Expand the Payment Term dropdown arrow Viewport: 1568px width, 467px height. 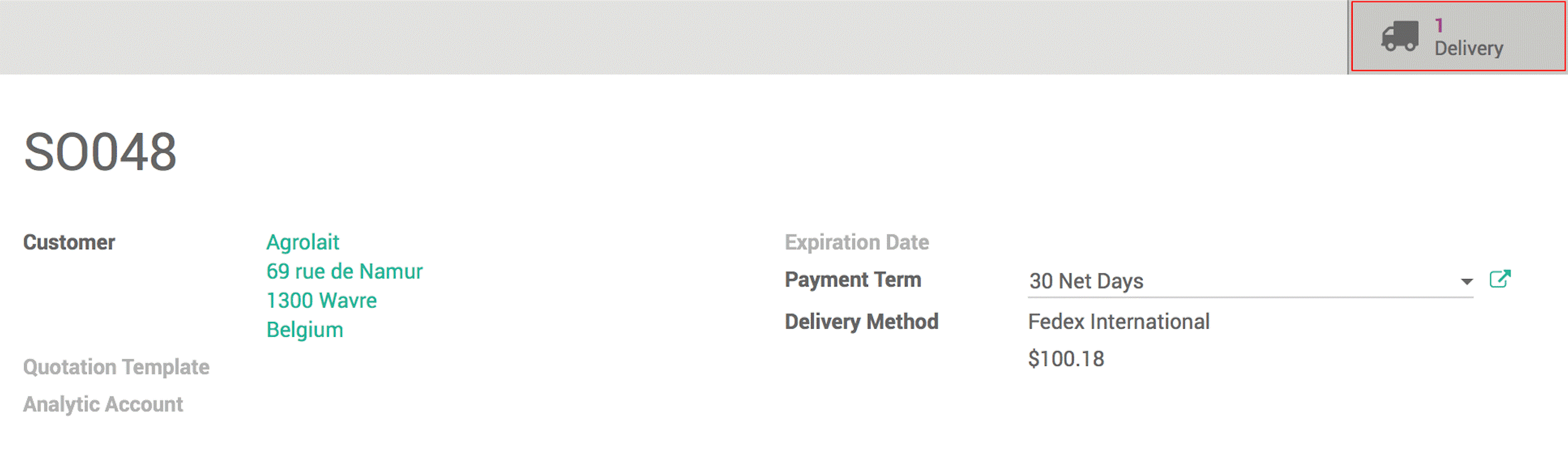[1466, 281]
